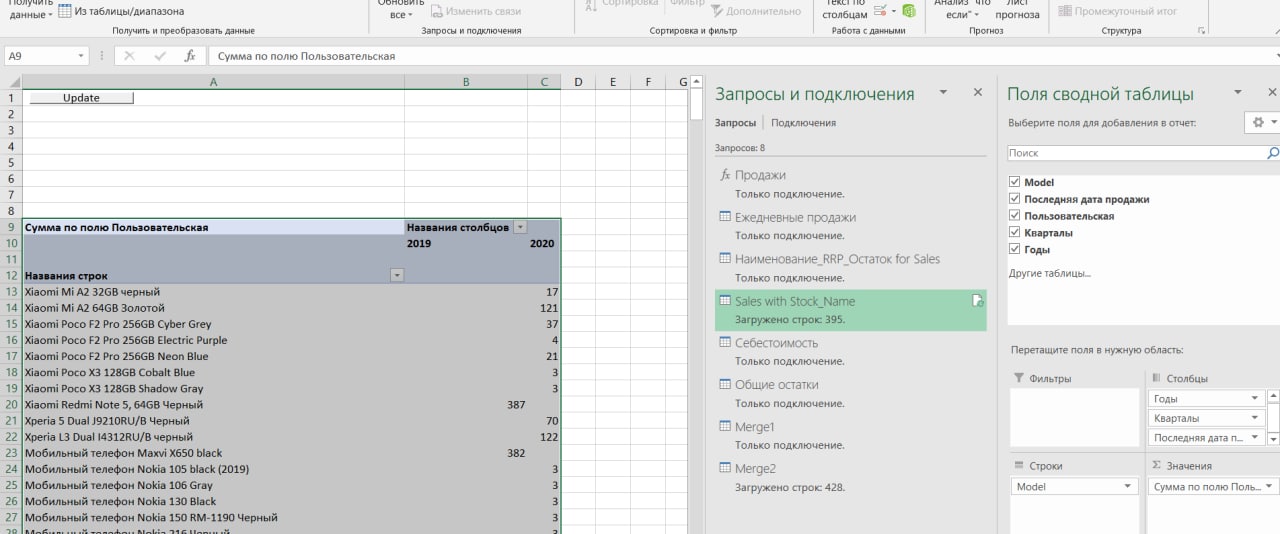
Task: Open Запросы и подключения pane options arrow
Action: pyautogui.click(x=942, y=92)
